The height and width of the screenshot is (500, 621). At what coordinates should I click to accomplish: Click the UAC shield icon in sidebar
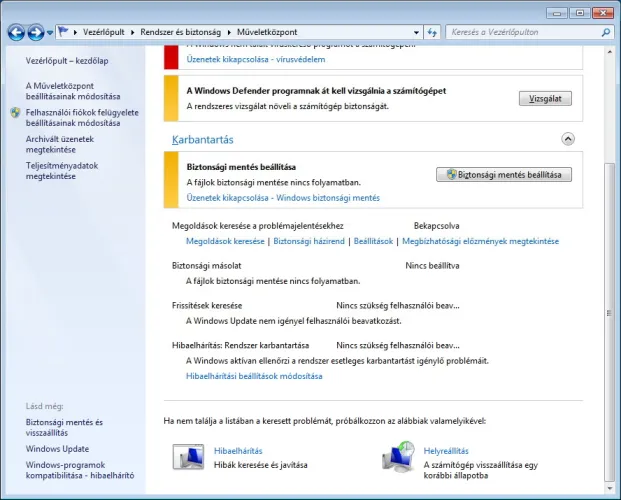pos(15,113)
